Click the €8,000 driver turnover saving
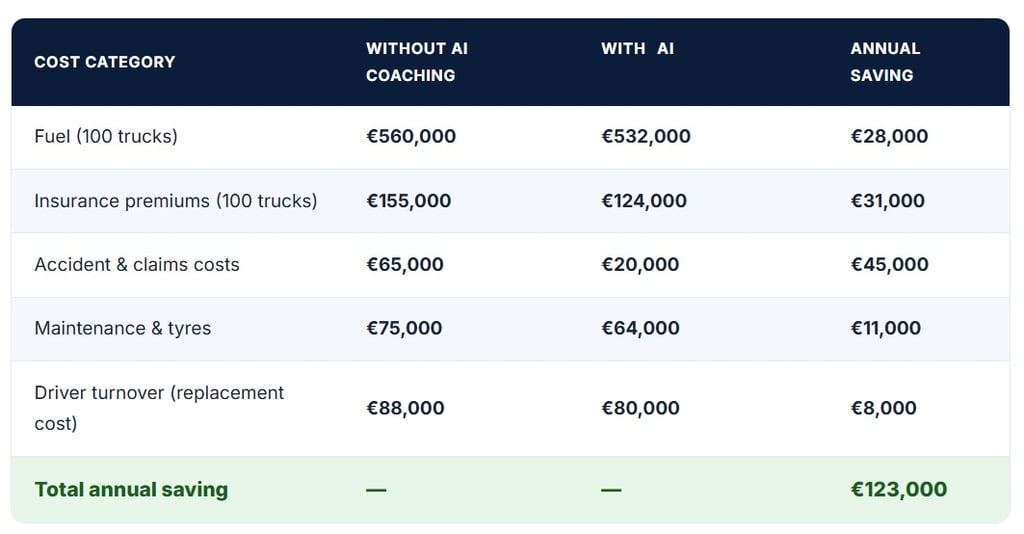Viewport: 1024px width, 534px height. click(883, 408)
